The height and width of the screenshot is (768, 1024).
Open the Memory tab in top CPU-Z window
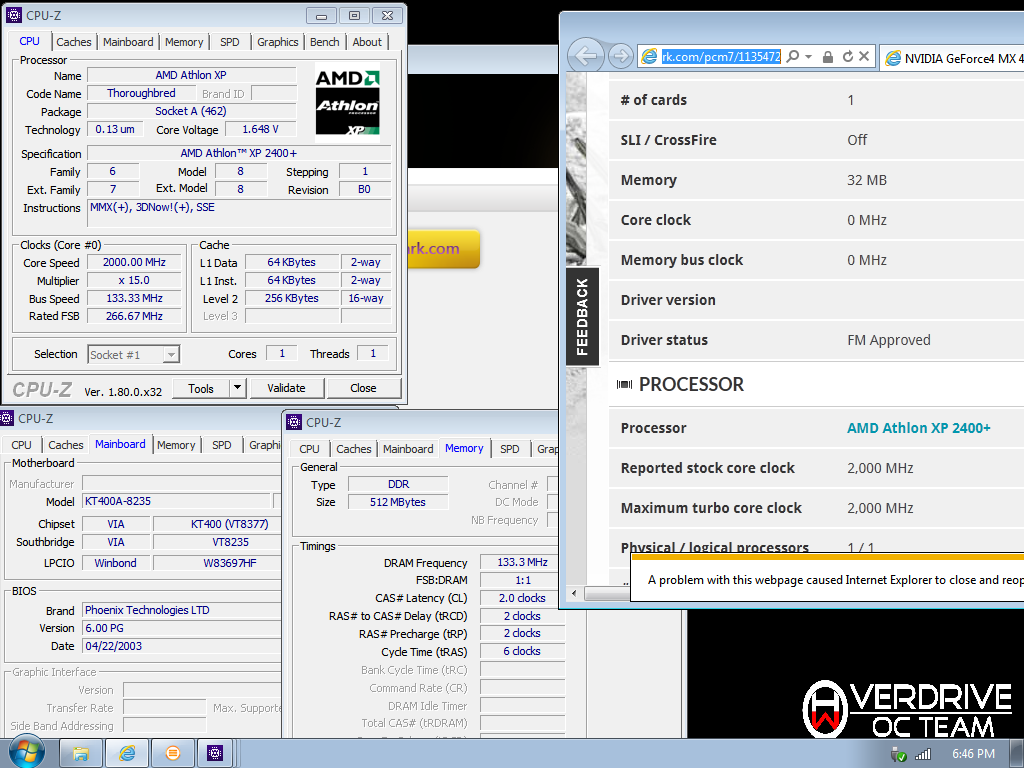click(184, 42)
